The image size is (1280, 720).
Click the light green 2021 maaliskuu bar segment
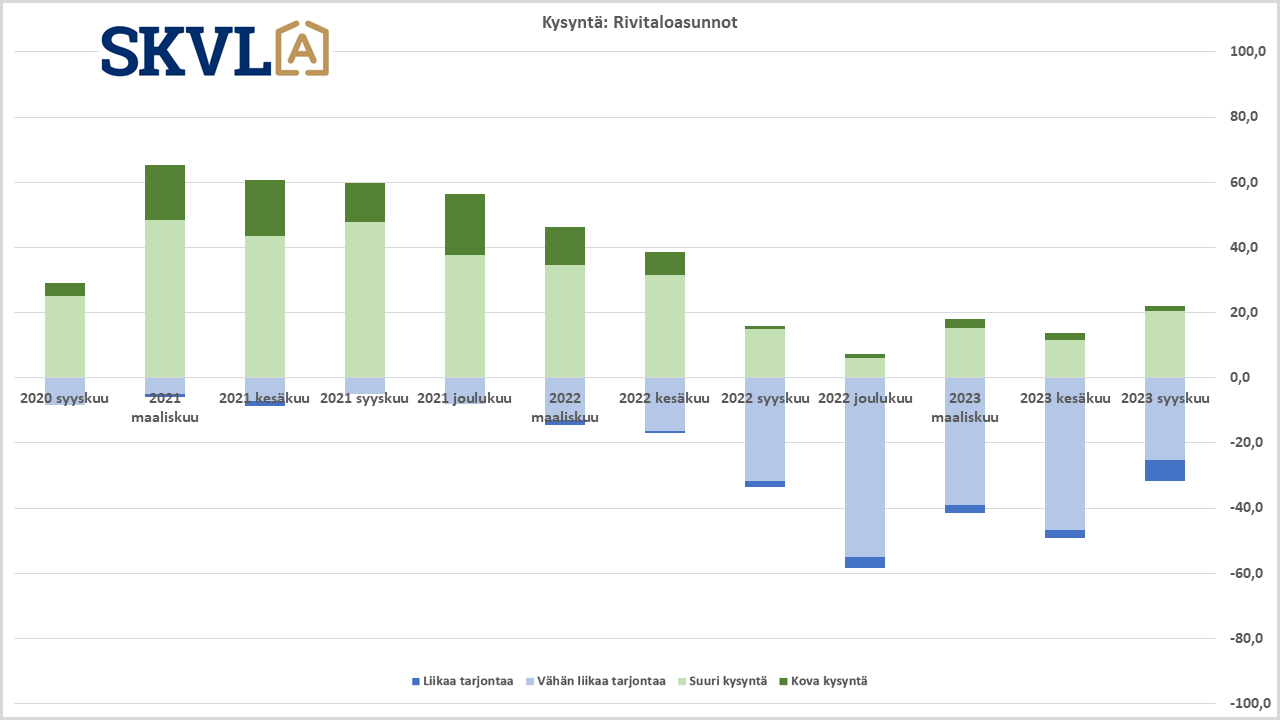click(165, 298)
